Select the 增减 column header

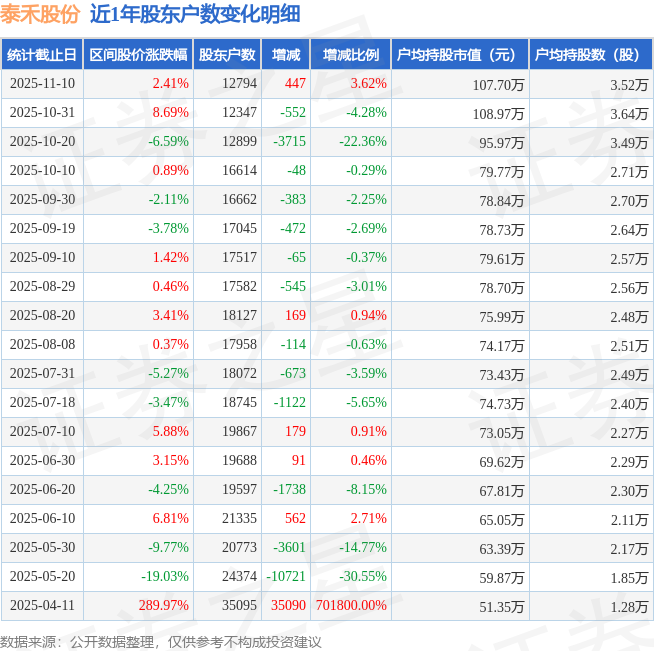286,55
